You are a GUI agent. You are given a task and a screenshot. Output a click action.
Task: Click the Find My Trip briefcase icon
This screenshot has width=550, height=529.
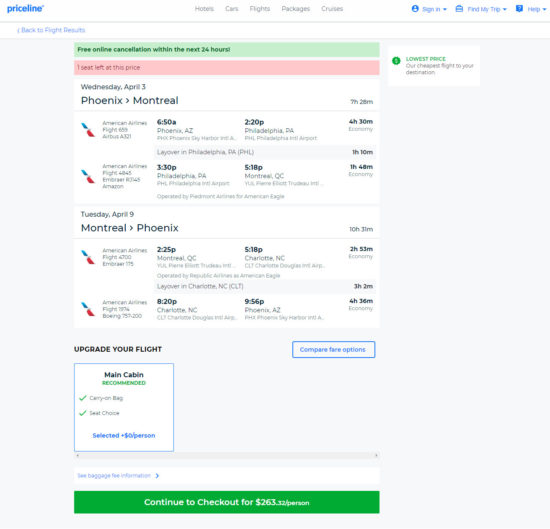[459, 9]
